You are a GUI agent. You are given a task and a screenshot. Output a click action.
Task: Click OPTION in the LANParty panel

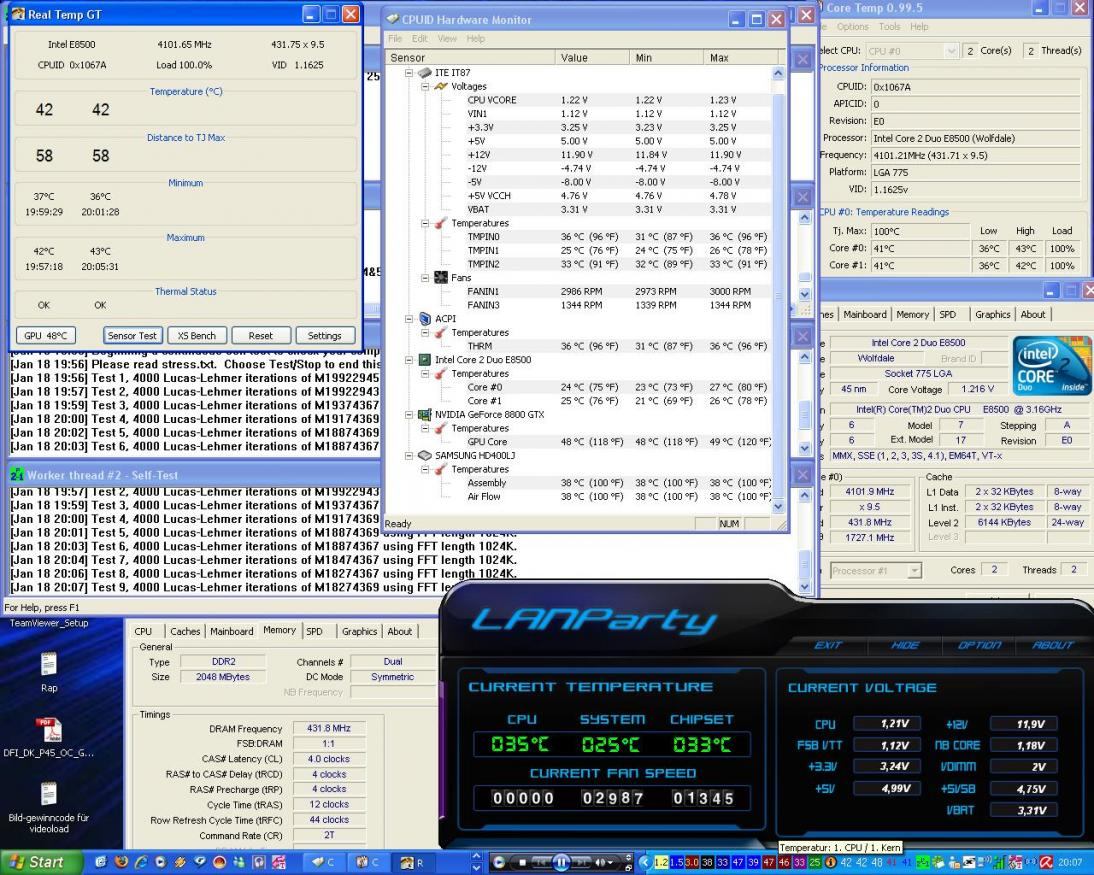[979, 645]
